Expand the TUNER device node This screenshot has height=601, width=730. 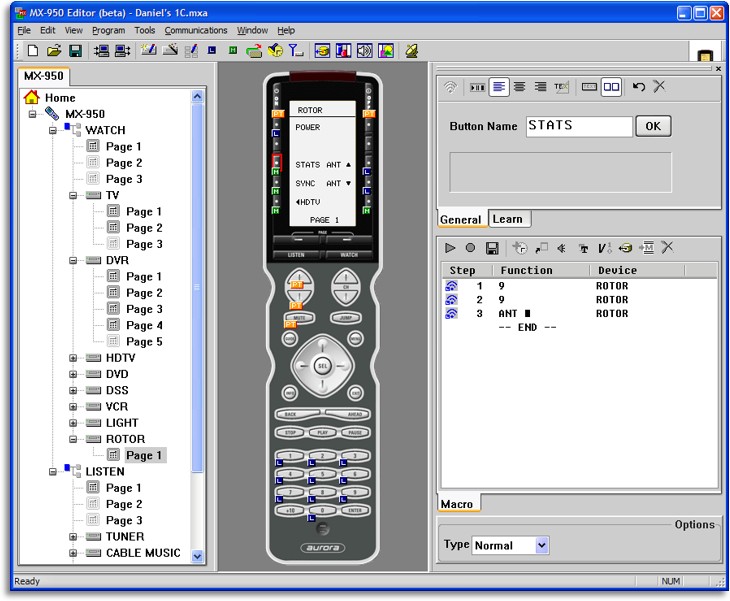(x=73, y=537)
